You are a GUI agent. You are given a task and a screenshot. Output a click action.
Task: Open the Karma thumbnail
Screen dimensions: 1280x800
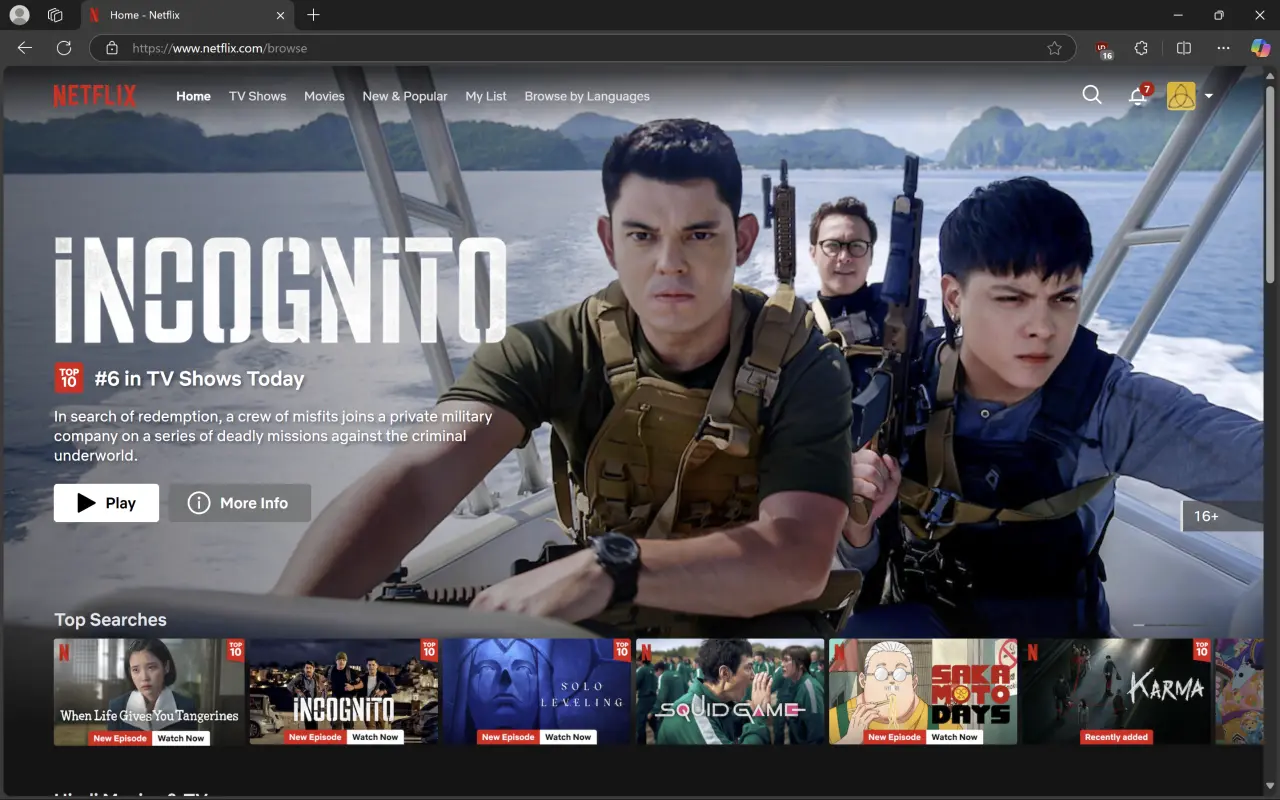pyautogui.click(x=1116, y=692)
